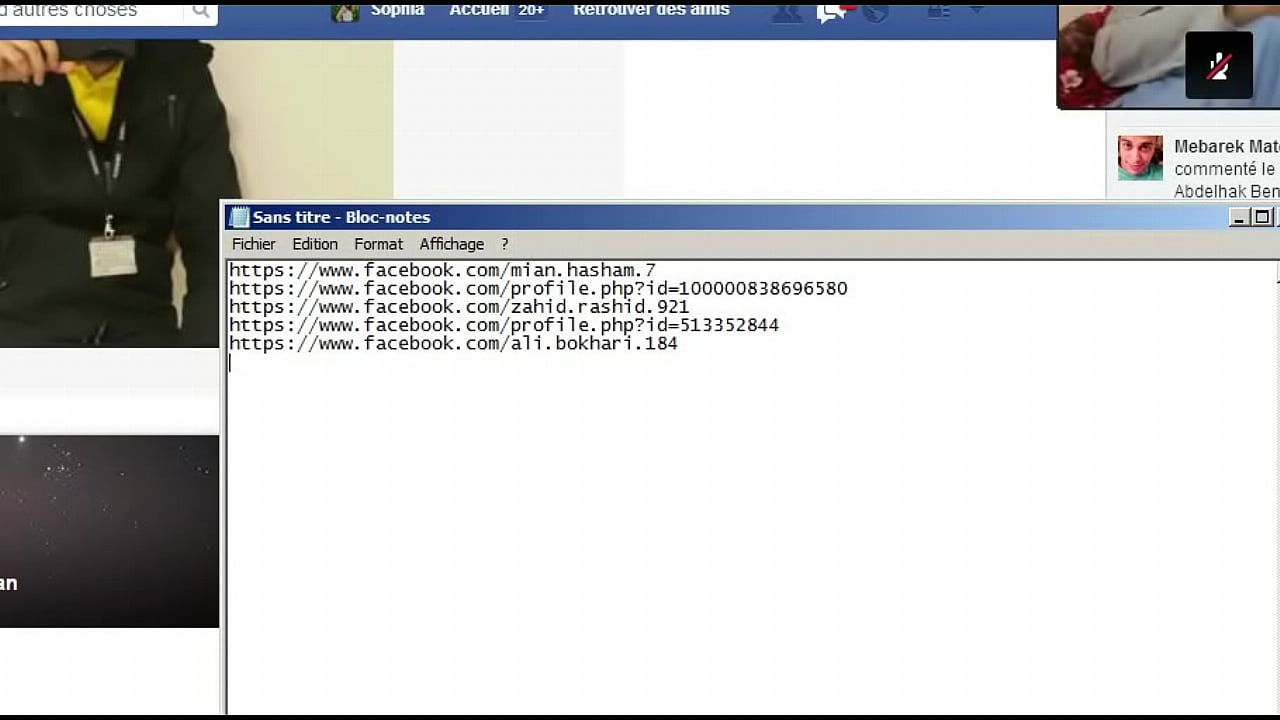This screenshot has width=1280, height=720.
Task: Click the Facebook search magnifier icon
Action: coord(201,11)
